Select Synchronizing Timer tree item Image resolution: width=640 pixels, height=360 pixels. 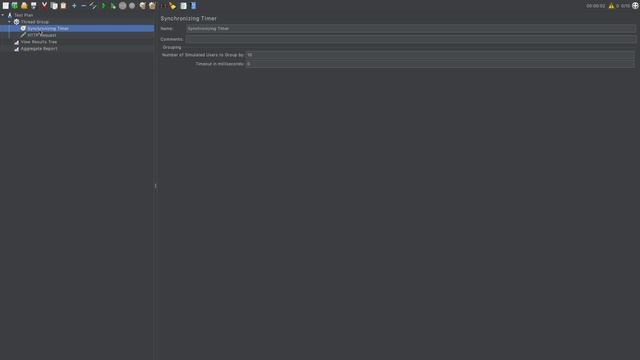48,29
